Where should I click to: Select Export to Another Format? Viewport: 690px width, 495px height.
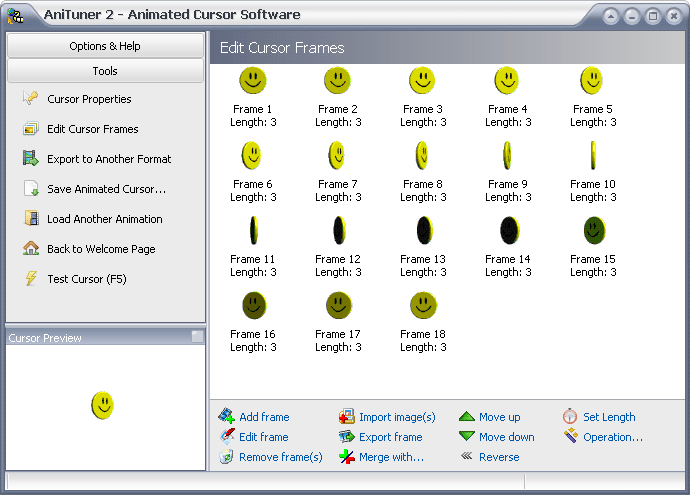(109, 159)
